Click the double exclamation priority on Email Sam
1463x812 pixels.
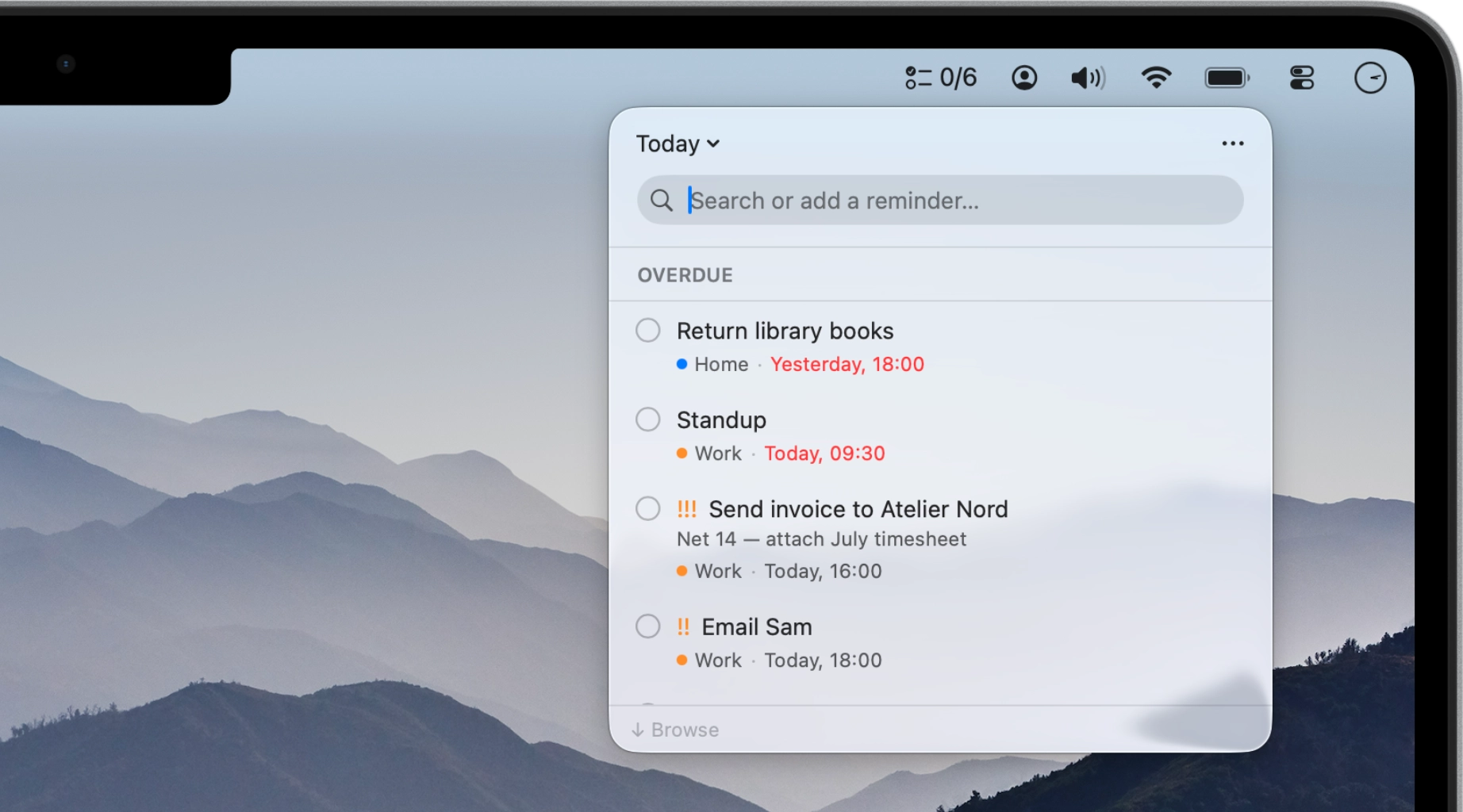683,626
